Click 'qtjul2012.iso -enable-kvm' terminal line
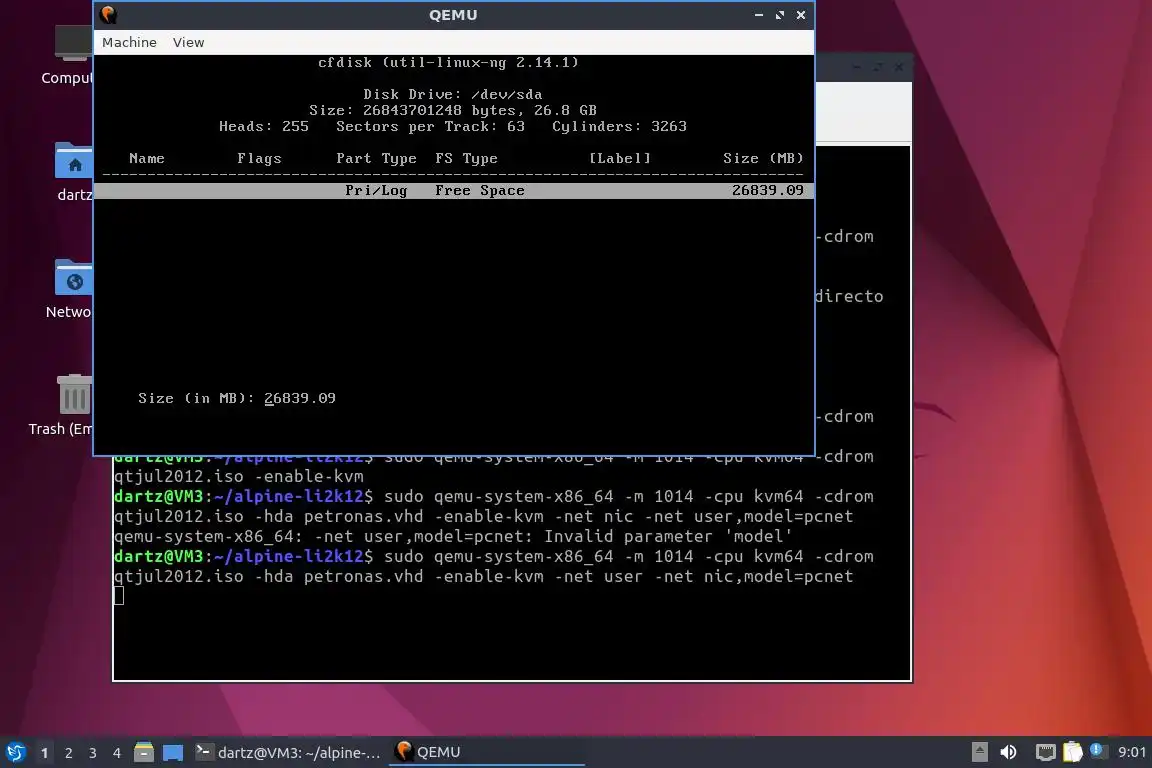Viewport: 1152px width, 768px height. (239, 476)
